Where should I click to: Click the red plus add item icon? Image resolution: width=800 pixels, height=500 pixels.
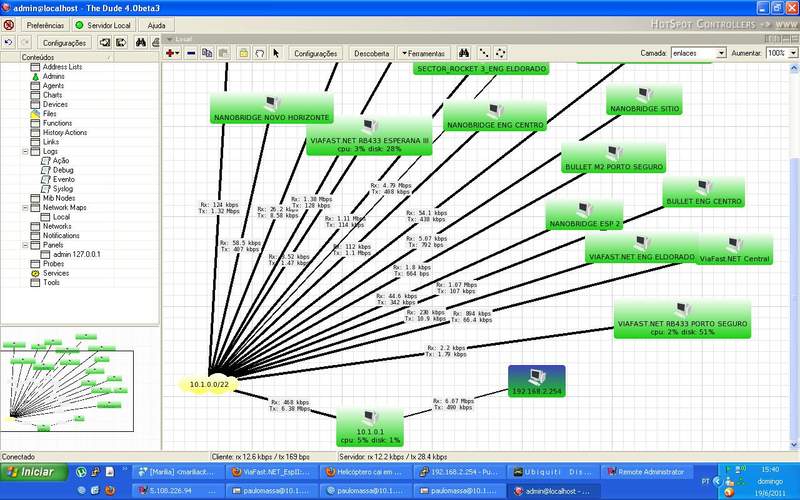point(172,53)
